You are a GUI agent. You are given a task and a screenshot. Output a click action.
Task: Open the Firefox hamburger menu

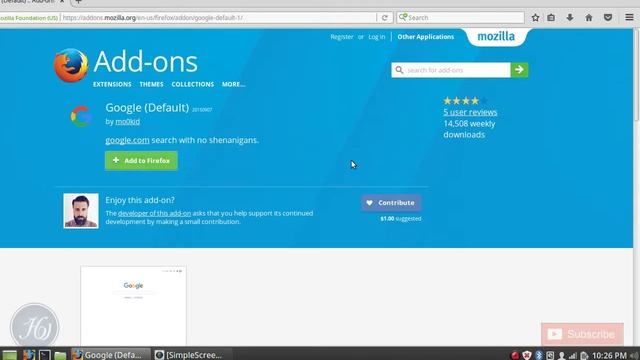629,18
